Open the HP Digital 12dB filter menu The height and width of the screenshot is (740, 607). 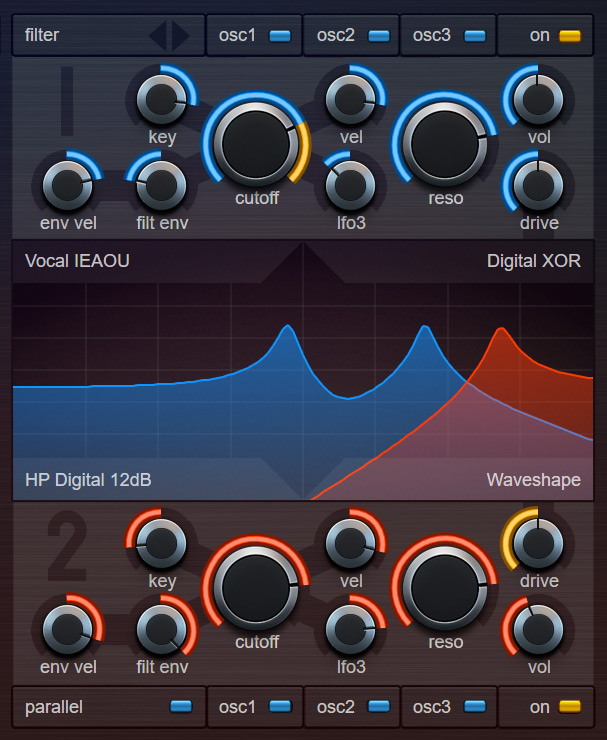[x=88, y=480]
